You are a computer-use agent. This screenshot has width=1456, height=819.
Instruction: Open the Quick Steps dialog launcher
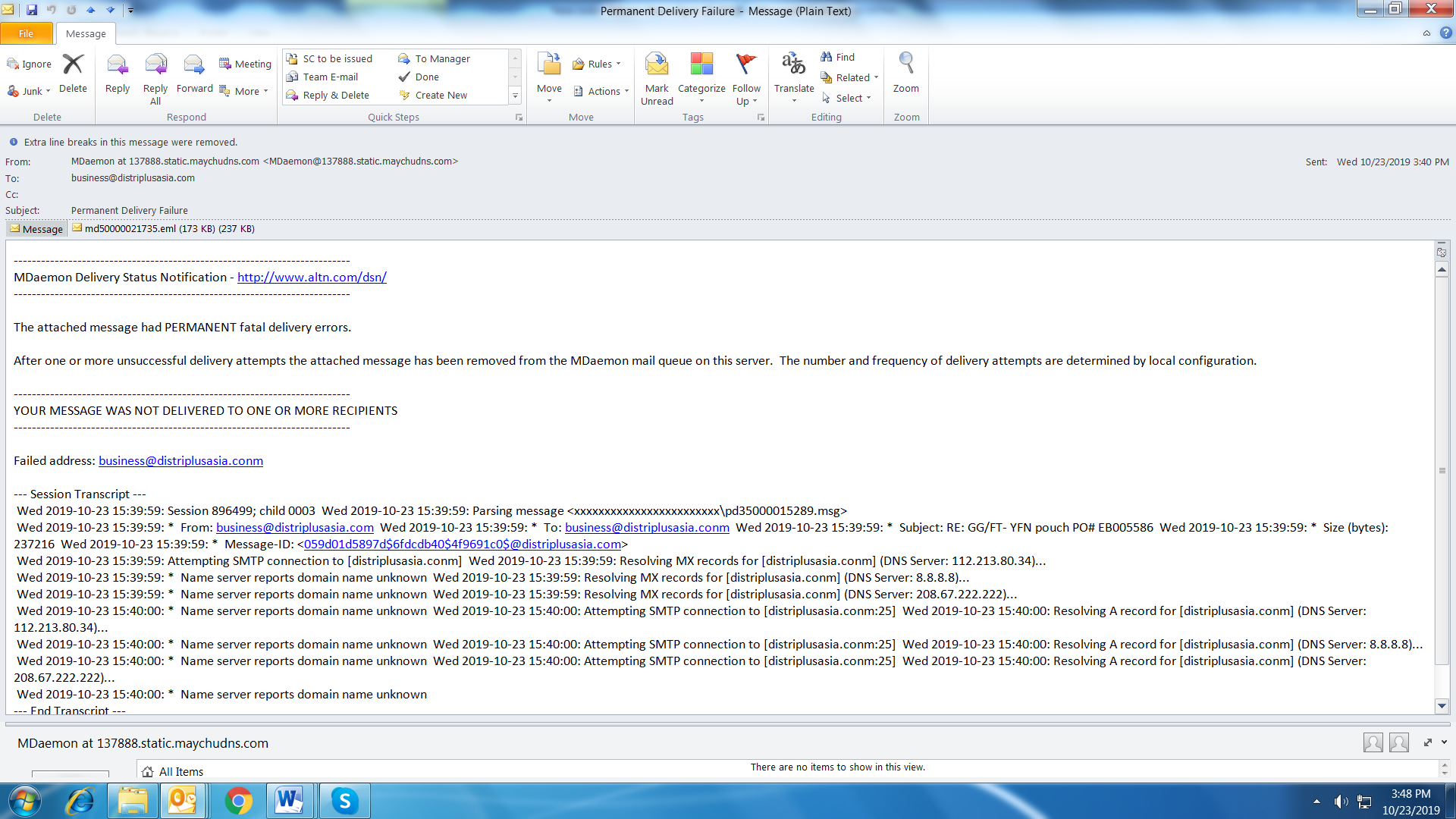(519, 118)
